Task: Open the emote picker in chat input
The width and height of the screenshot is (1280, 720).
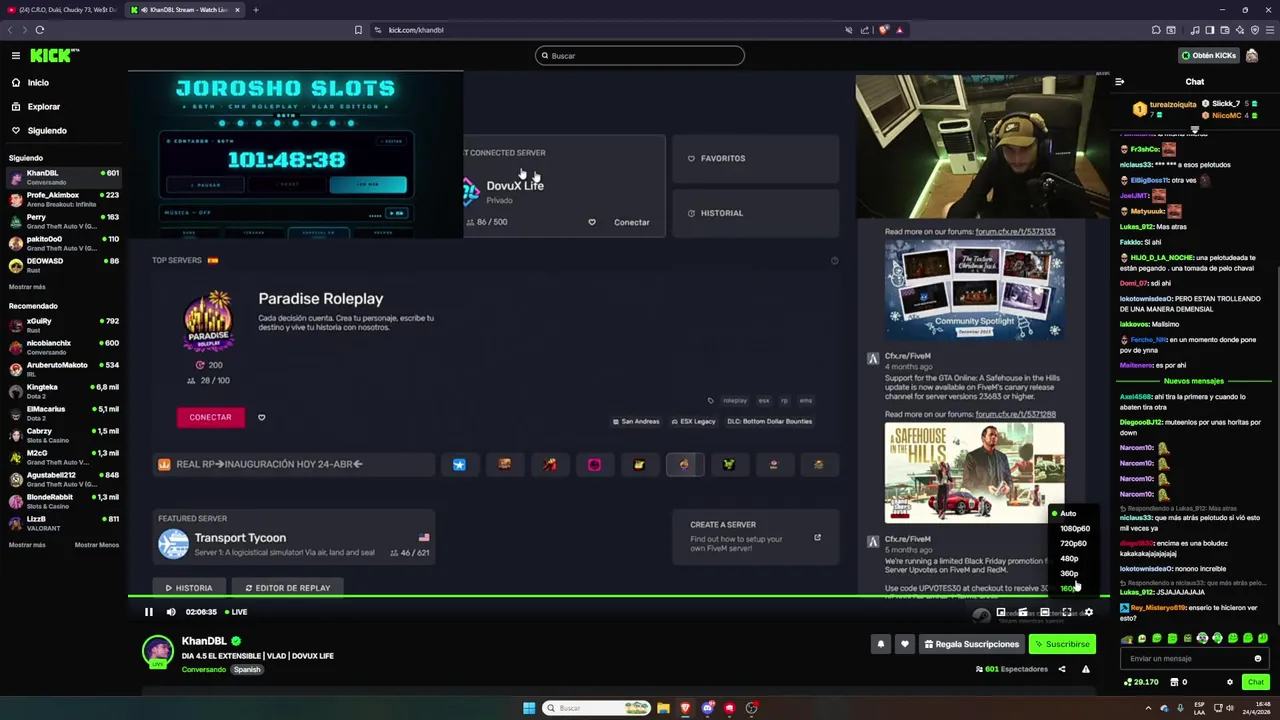Action: [1258, 659]
